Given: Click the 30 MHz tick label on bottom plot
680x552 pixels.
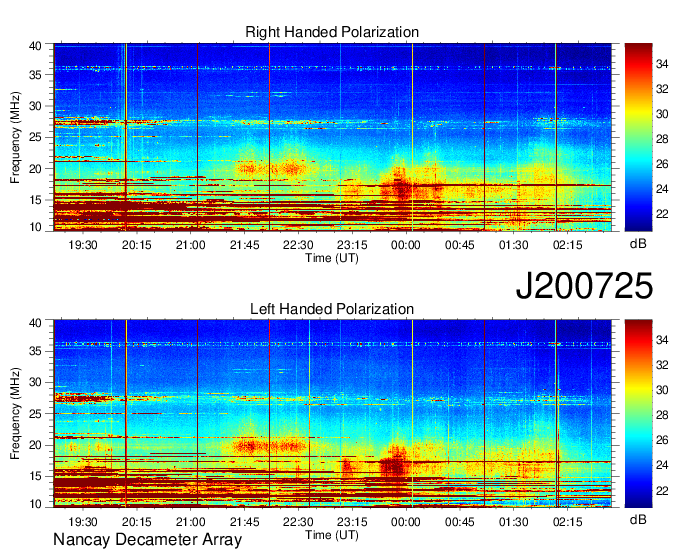Looking at the screenshot, I should tap(35, 382).
